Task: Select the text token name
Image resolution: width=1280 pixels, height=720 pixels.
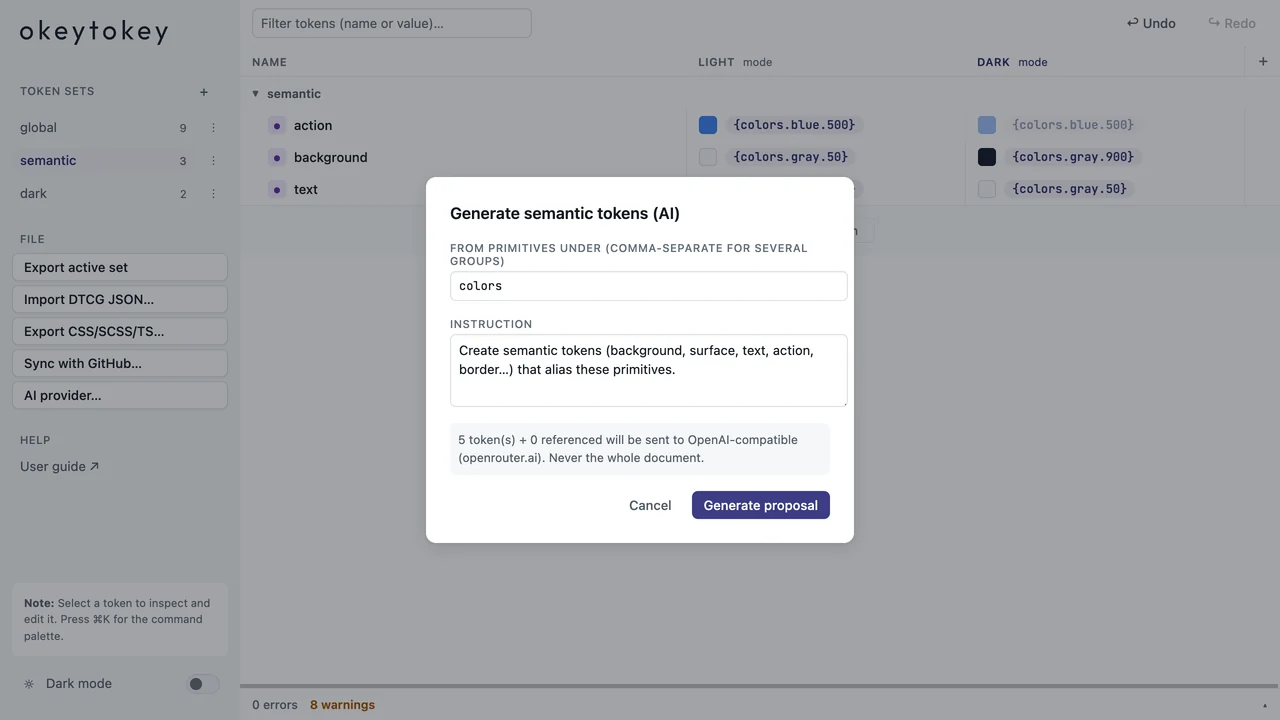Action: coord(306,189)
